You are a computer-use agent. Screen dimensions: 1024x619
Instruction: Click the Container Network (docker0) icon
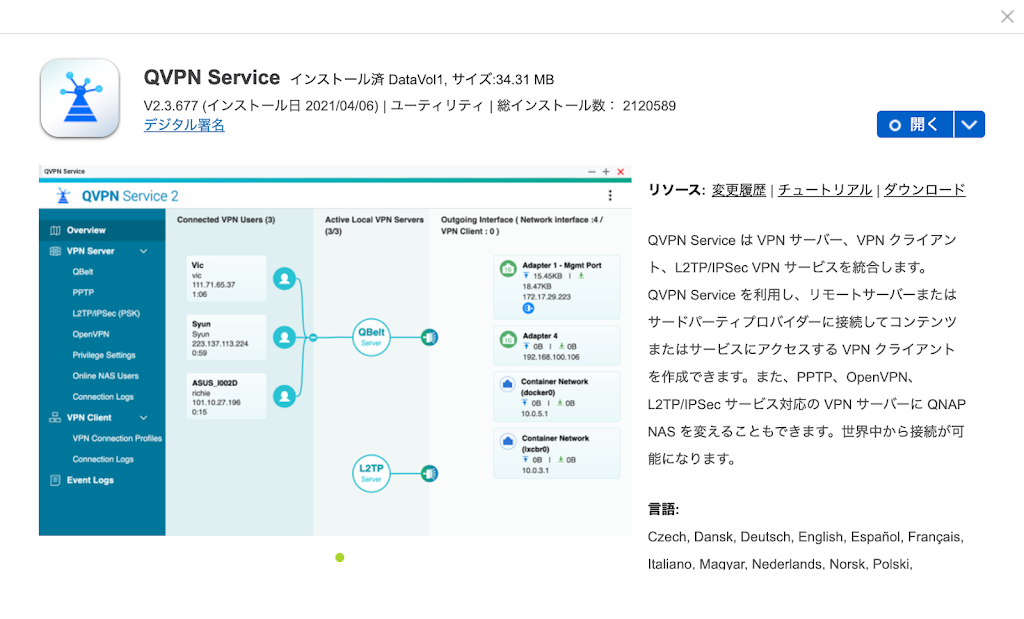tap(507, 384)
